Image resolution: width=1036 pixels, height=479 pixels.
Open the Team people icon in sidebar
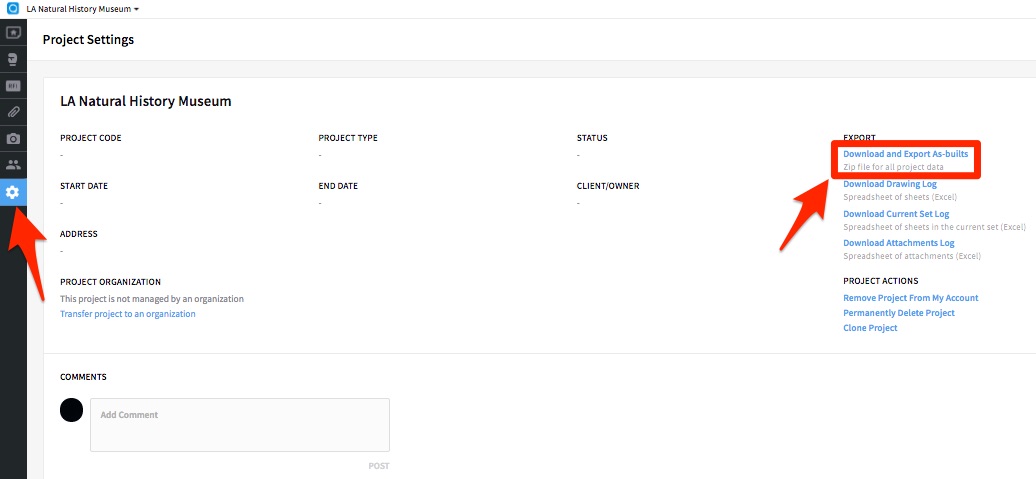[13, 165]
